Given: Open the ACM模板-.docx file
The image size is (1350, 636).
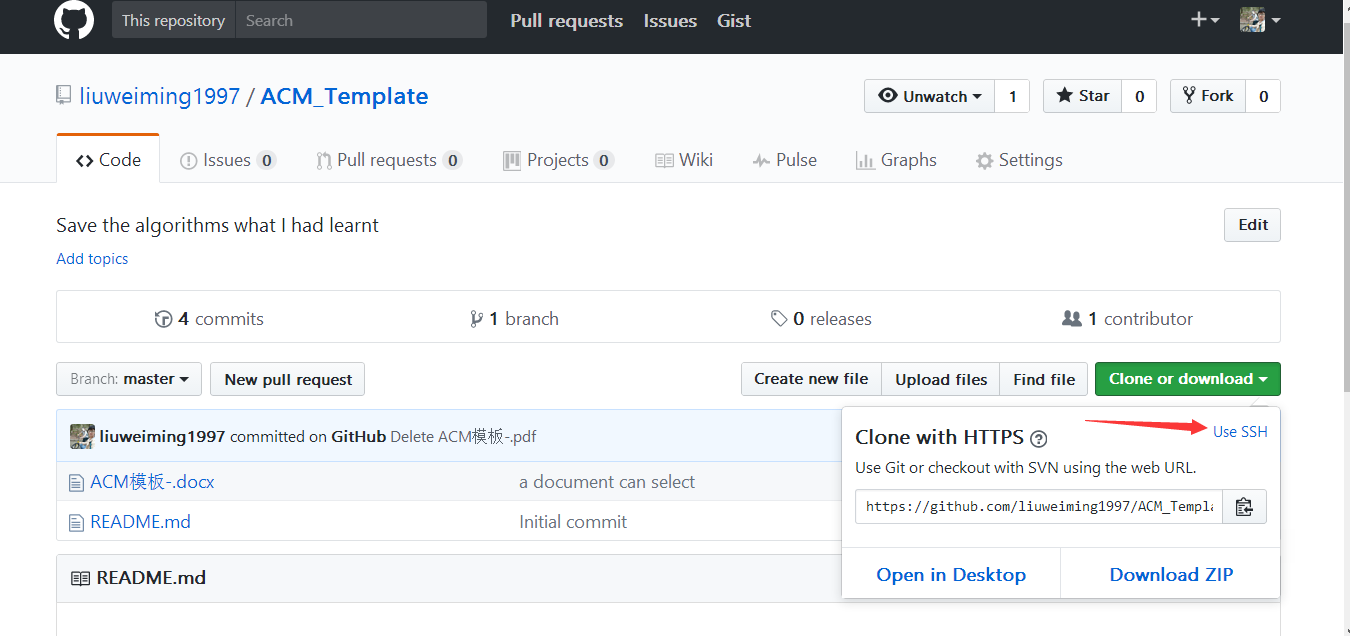Looking at the screenshot, I should [x=152, y=482].
